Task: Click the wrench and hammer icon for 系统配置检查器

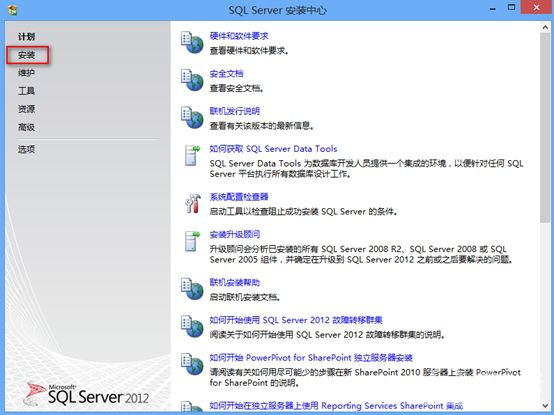Action: point(193,203)
